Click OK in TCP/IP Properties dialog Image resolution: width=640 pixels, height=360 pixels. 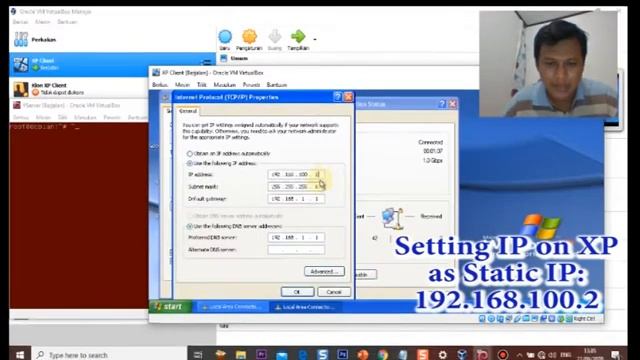(x=297, y=292)
